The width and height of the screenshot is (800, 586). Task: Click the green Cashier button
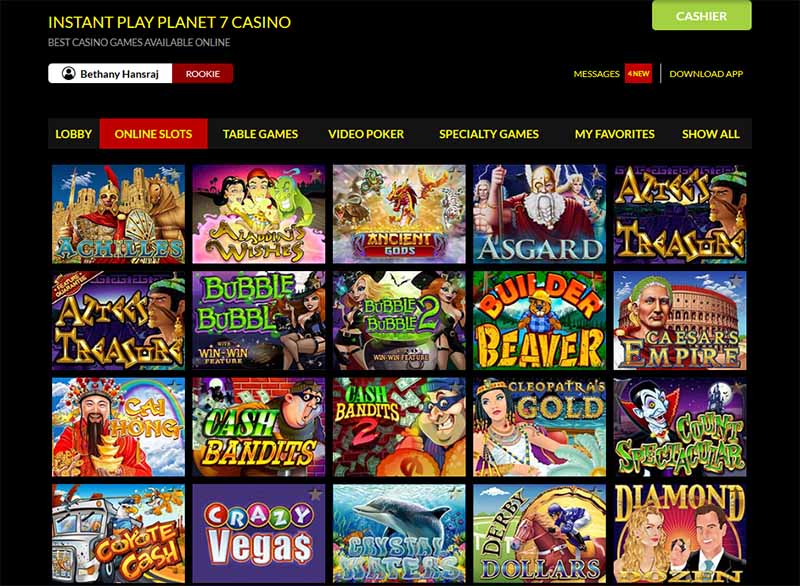702,16
